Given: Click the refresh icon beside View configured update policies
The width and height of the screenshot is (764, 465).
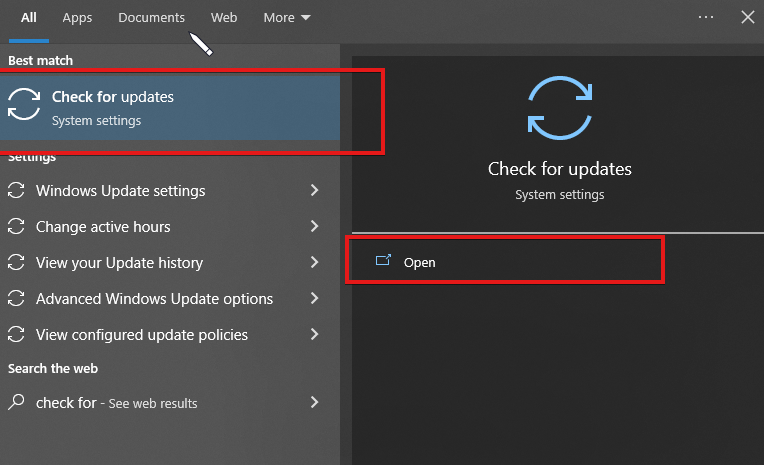Looking at the screenshot, I should tap(16, 335).
